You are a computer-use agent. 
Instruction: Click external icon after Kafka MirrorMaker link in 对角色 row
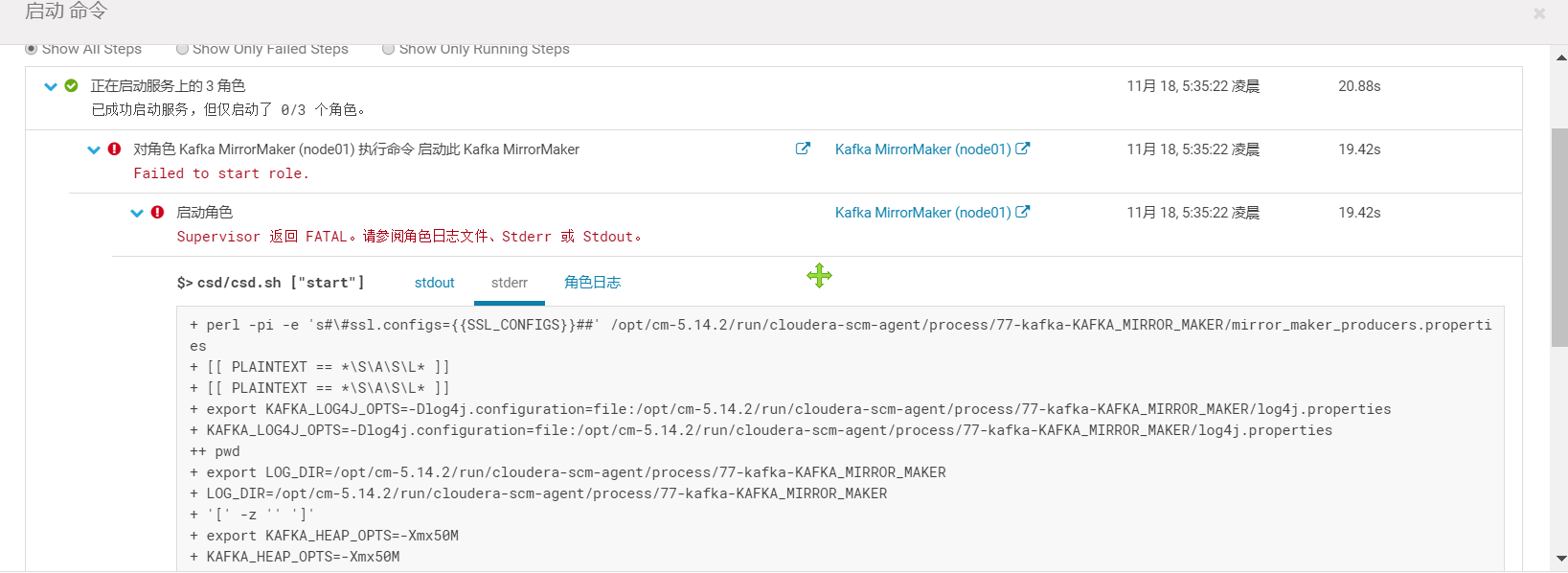pyautogui.click(x=1022, y=149)
